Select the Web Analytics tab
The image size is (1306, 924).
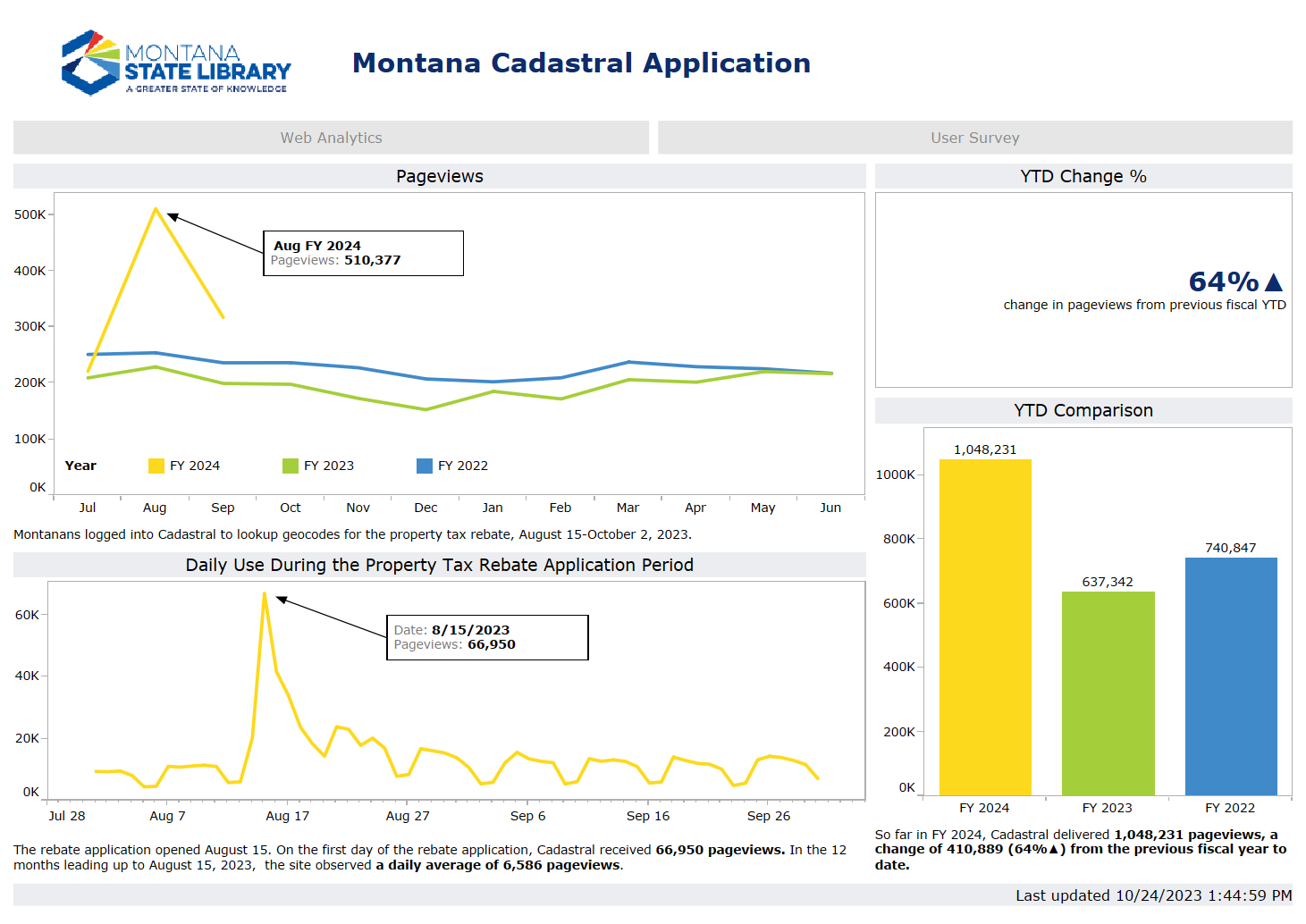coord(331,137)
